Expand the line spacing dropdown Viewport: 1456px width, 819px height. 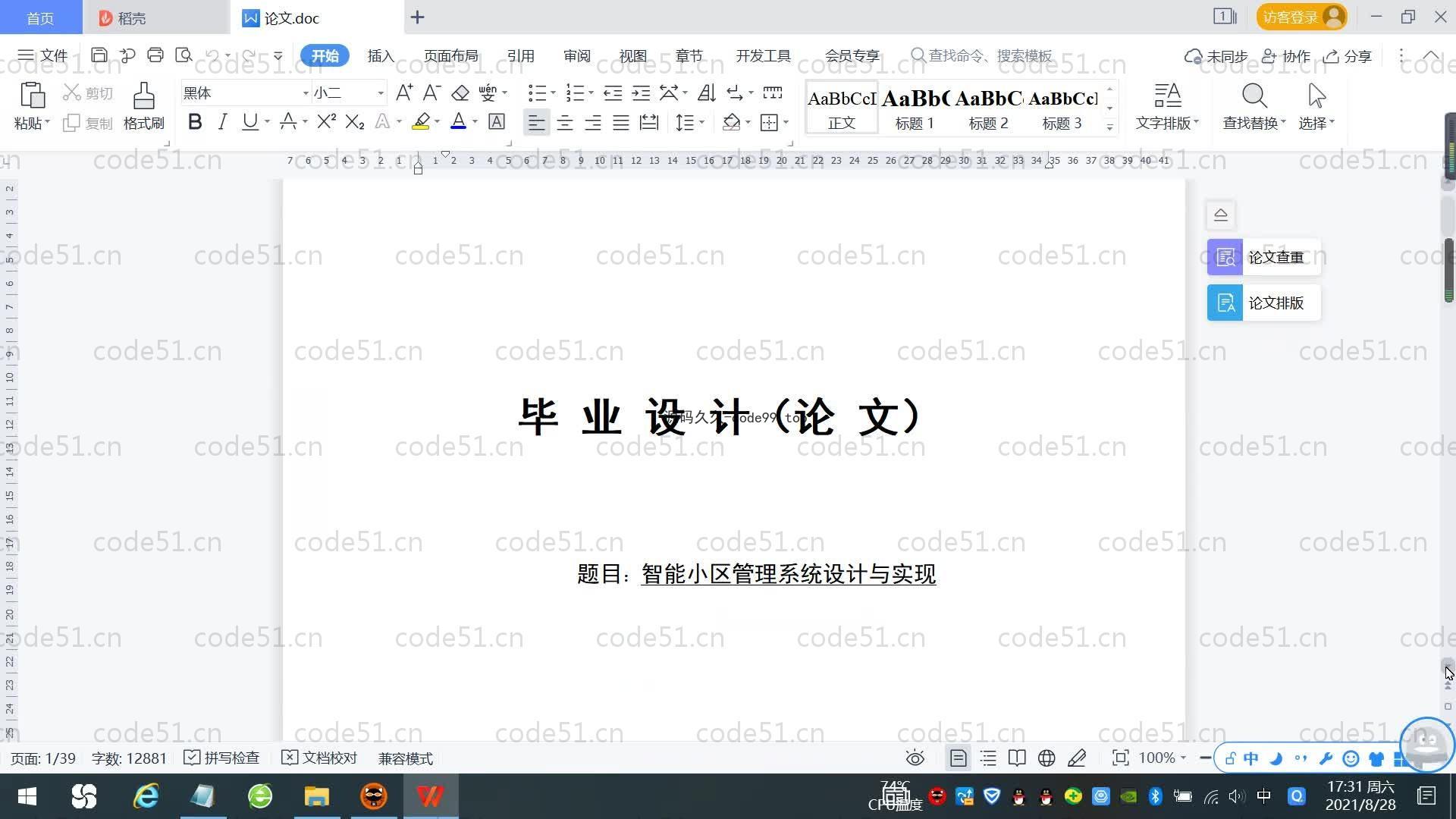(701, 122)
